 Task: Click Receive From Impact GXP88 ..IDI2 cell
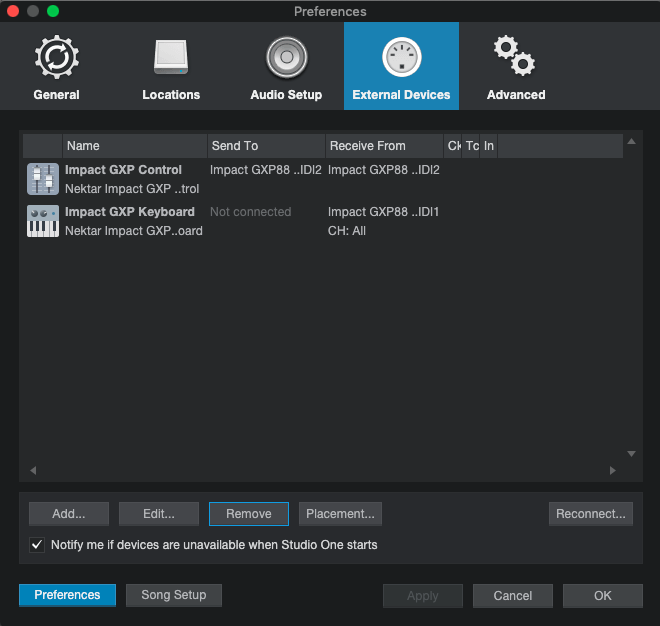(x=383, y=170)
